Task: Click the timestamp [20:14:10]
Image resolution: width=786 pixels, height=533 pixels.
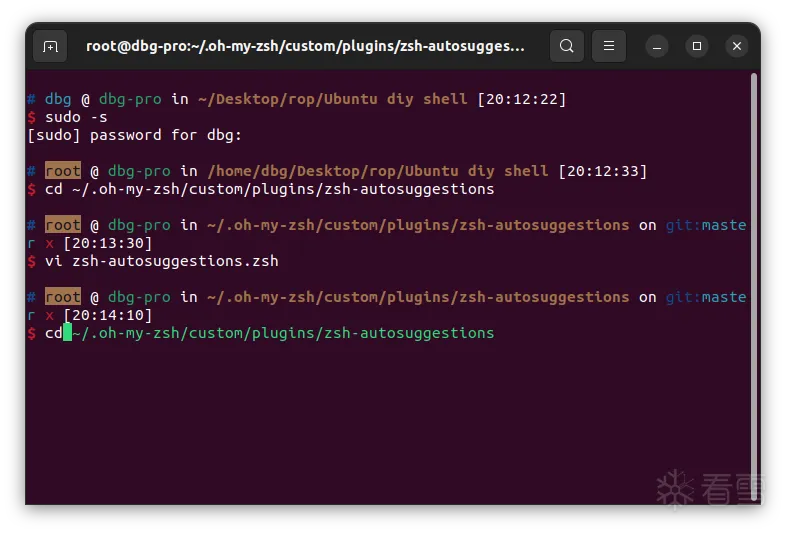Action: coord(107,315)
